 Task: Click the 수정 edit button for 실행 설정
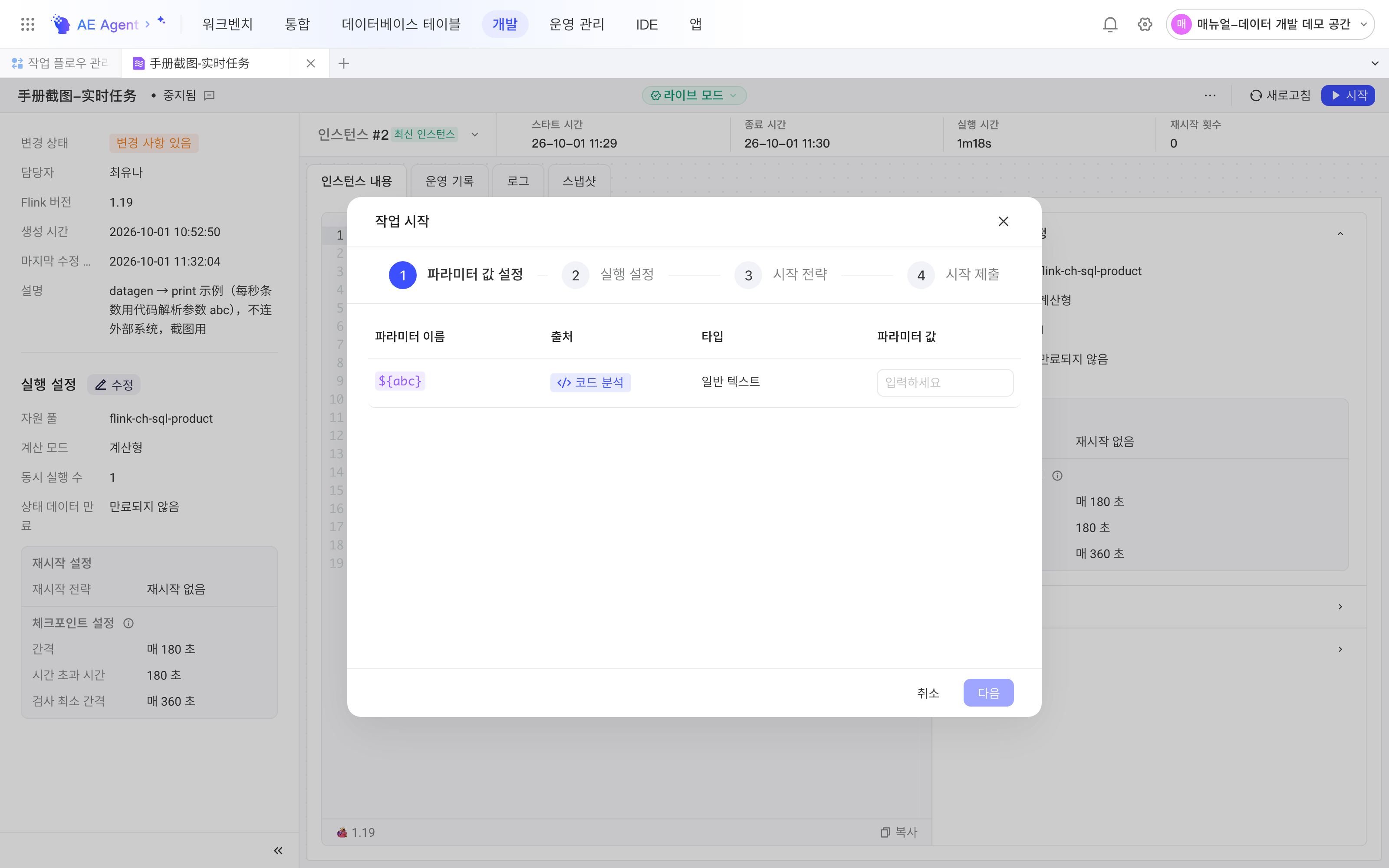pos(114,385)
